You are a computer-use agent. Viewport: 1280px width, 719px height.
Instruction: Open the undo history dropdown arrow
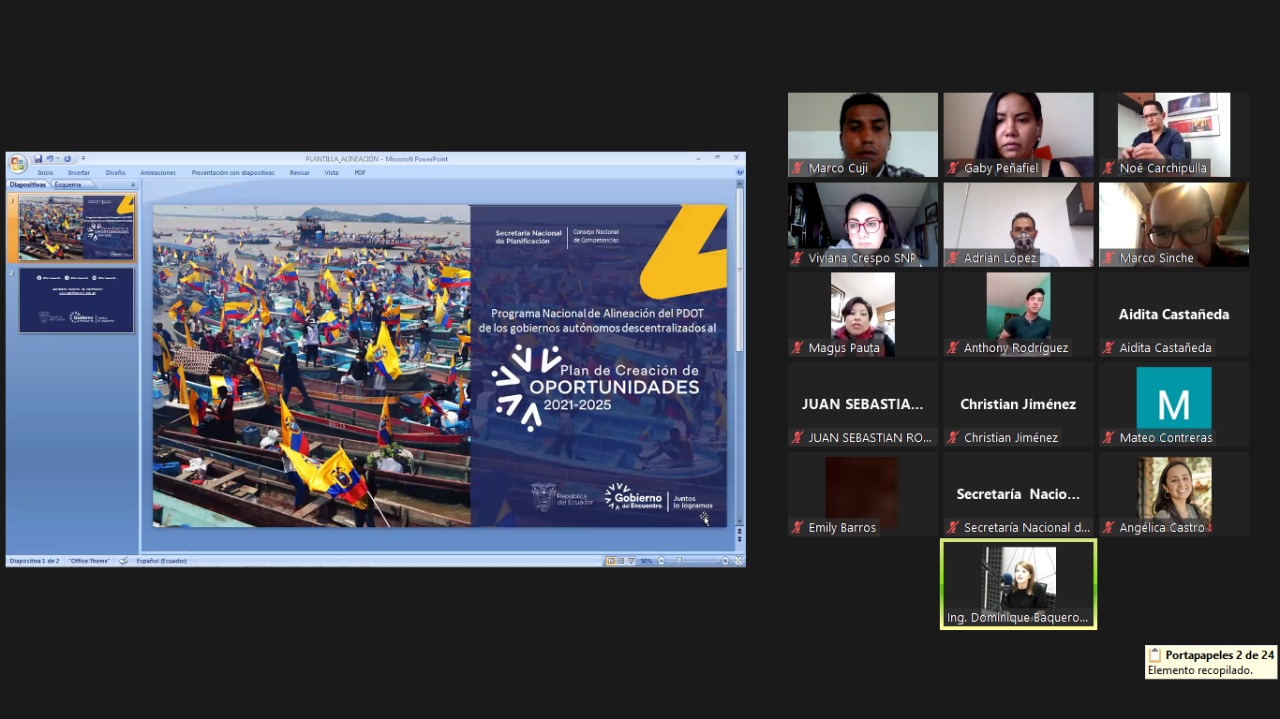tap(57, 159)
